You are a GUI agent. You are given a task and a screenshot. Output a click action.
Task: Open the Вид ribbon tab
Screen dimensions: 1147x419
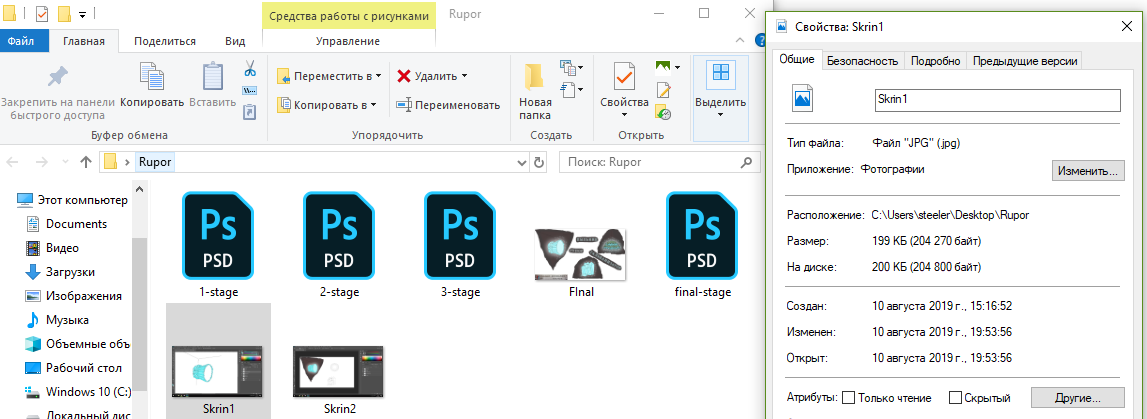pyautogui.click(x=235, y=41)
